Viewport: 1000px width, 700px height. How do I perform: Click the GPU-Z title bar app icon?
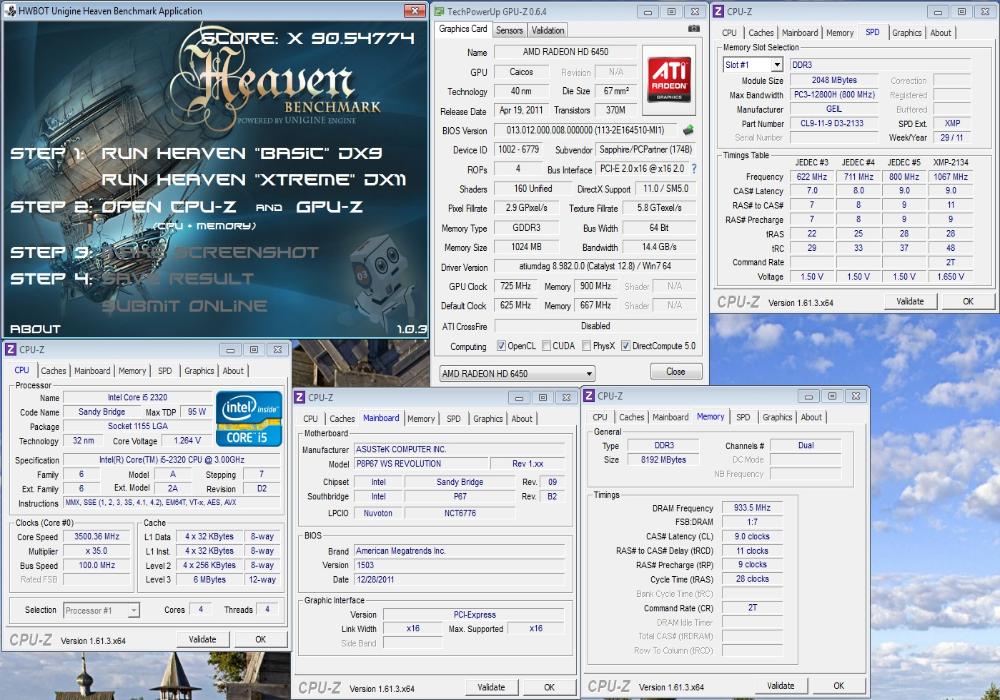[x=439, y=11]
